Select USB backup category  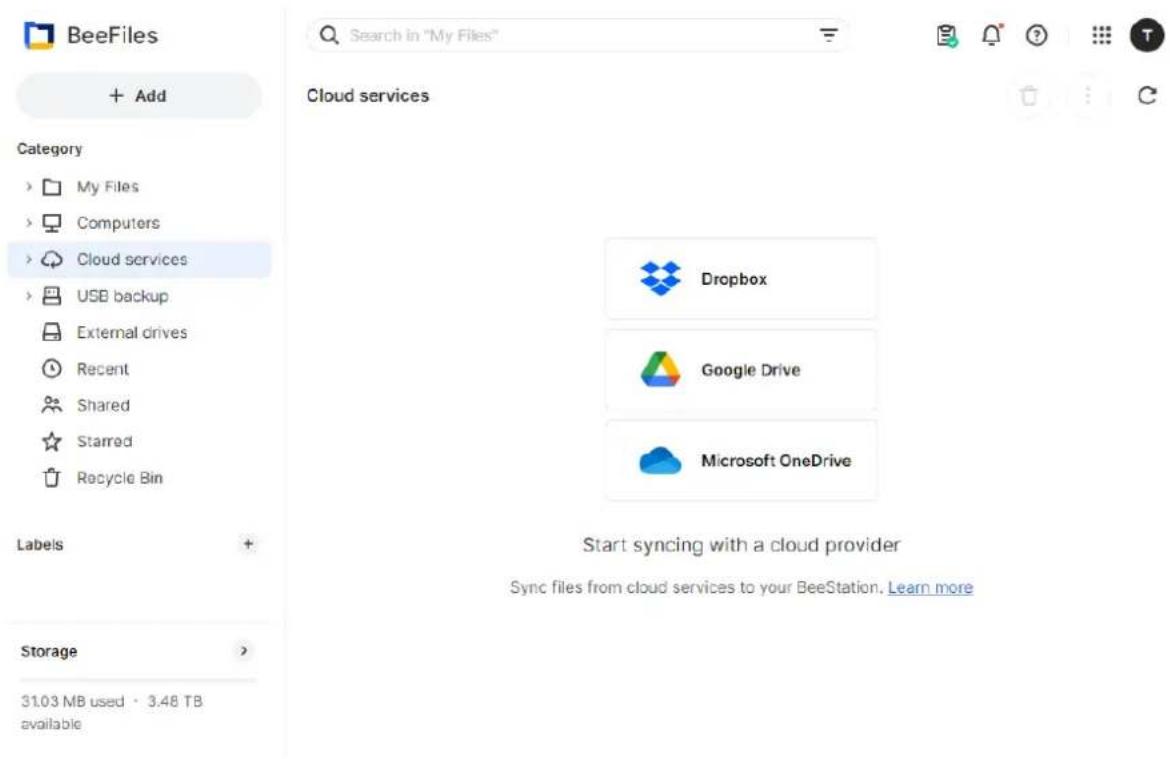tap(140, 296)
